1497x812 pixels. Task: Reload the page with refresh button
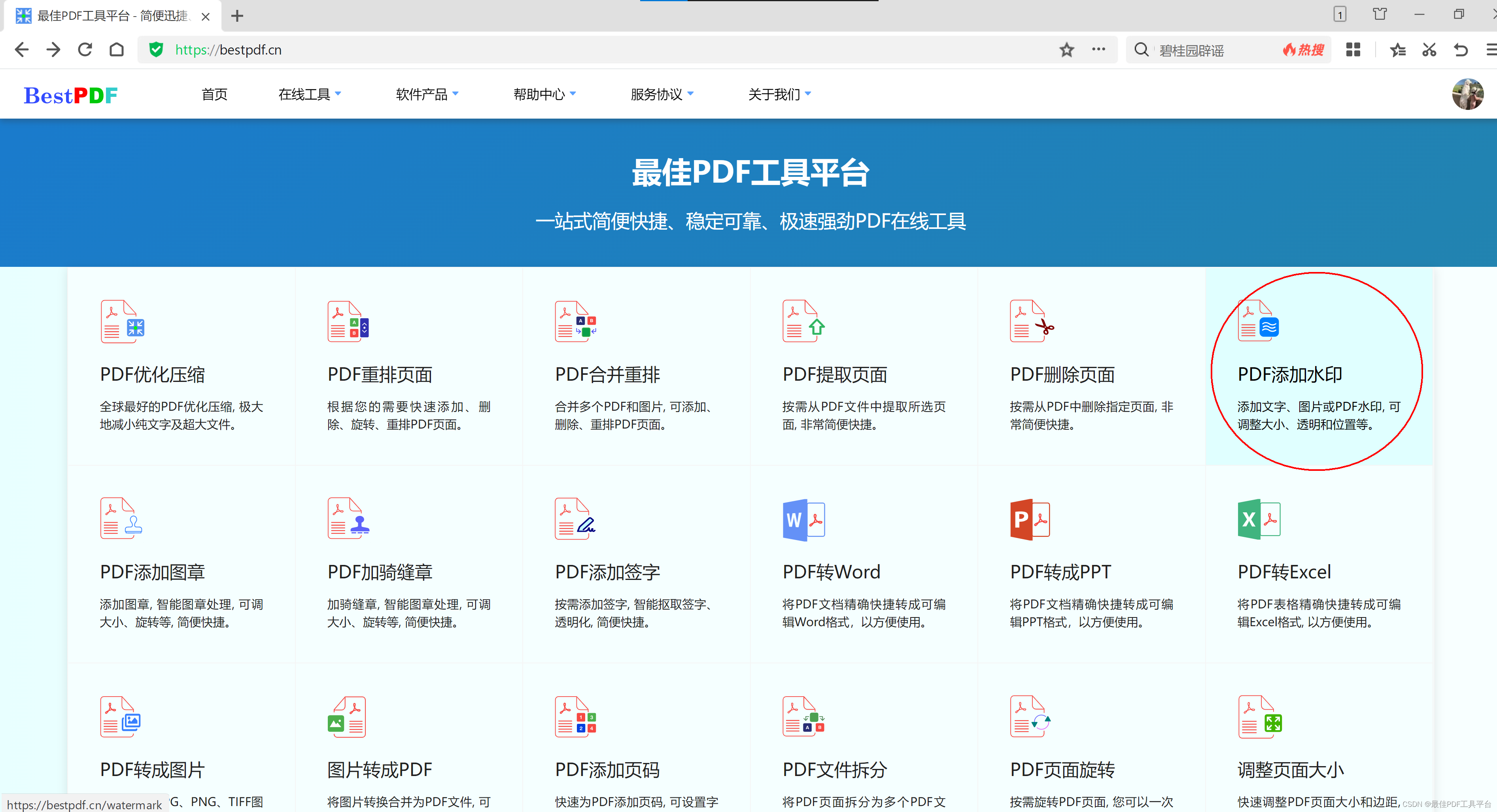[x=85, y=50]
